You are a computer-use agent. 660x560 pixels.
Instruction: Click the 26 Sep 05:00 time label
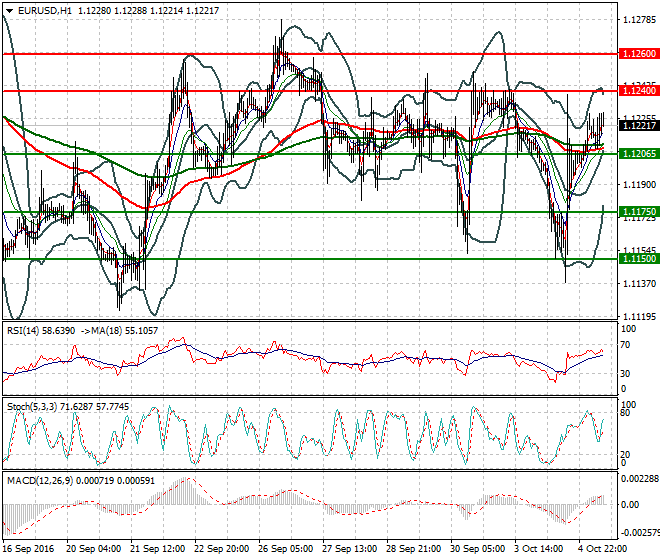(x=285, y=549)
